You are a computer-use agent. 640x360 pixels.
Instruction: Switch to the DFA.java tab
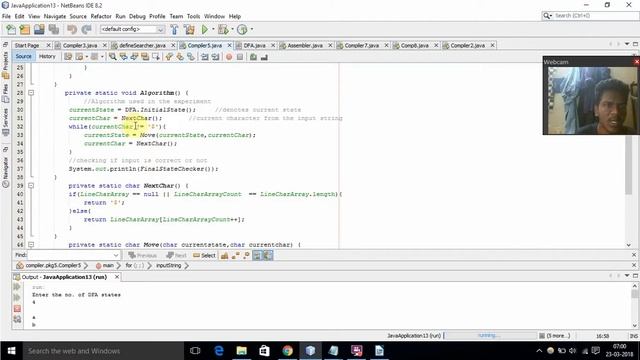click(x=254, y=45)
